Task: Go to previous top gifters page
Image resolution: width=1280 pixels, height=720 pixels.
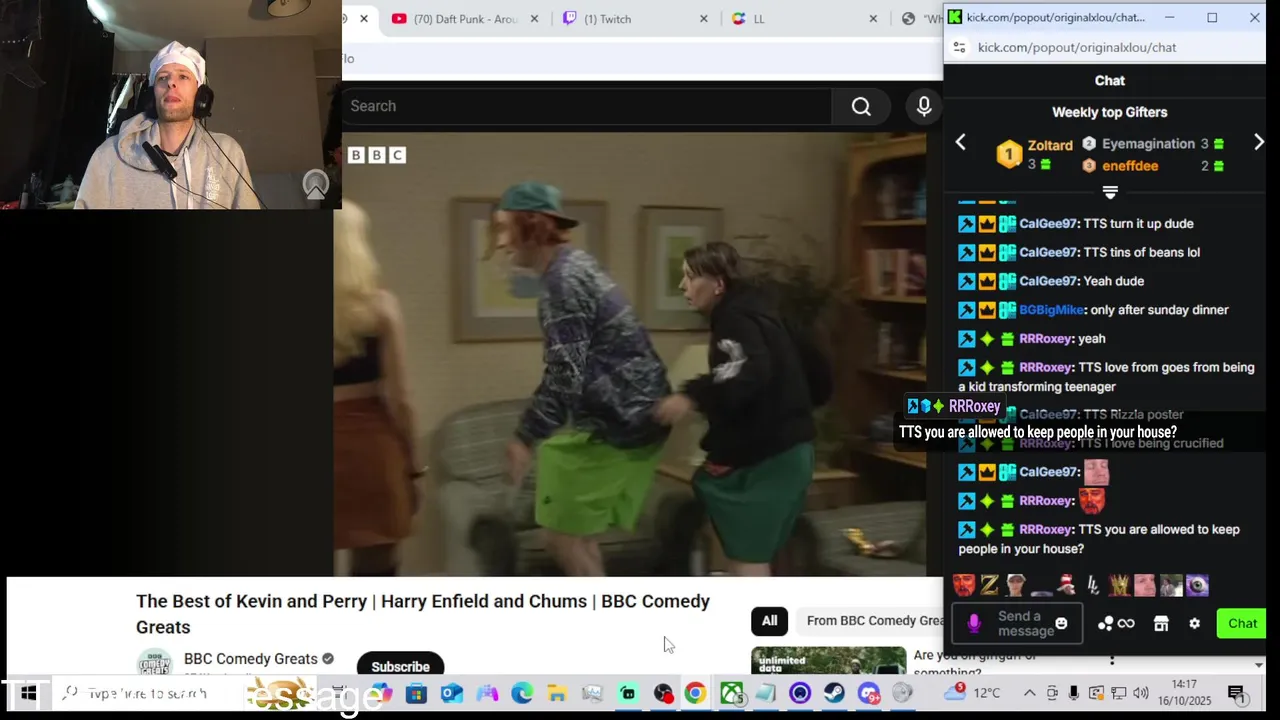Action: pyautogui.click(x=960, y=143)
